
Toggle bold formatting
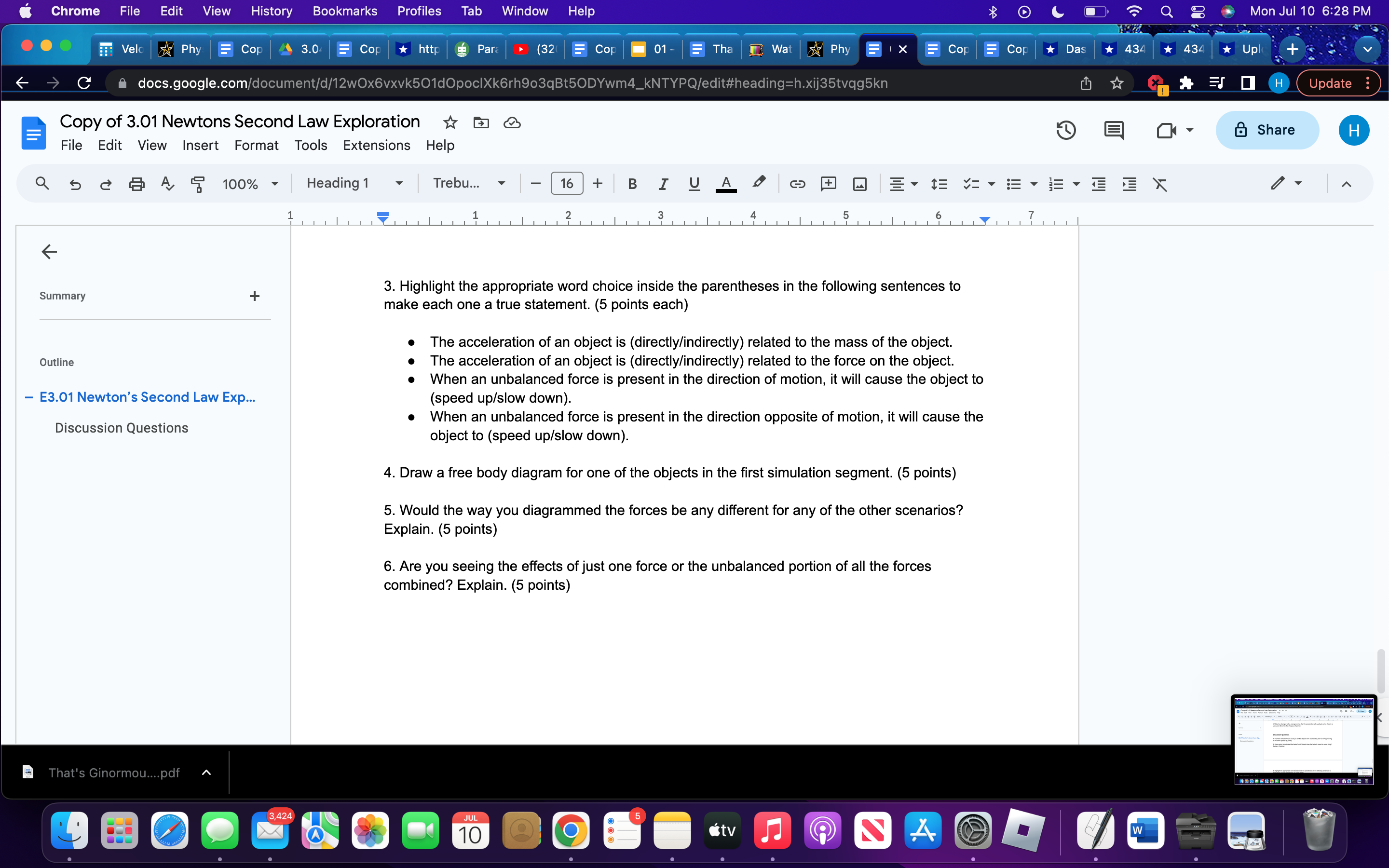point(632,184)
